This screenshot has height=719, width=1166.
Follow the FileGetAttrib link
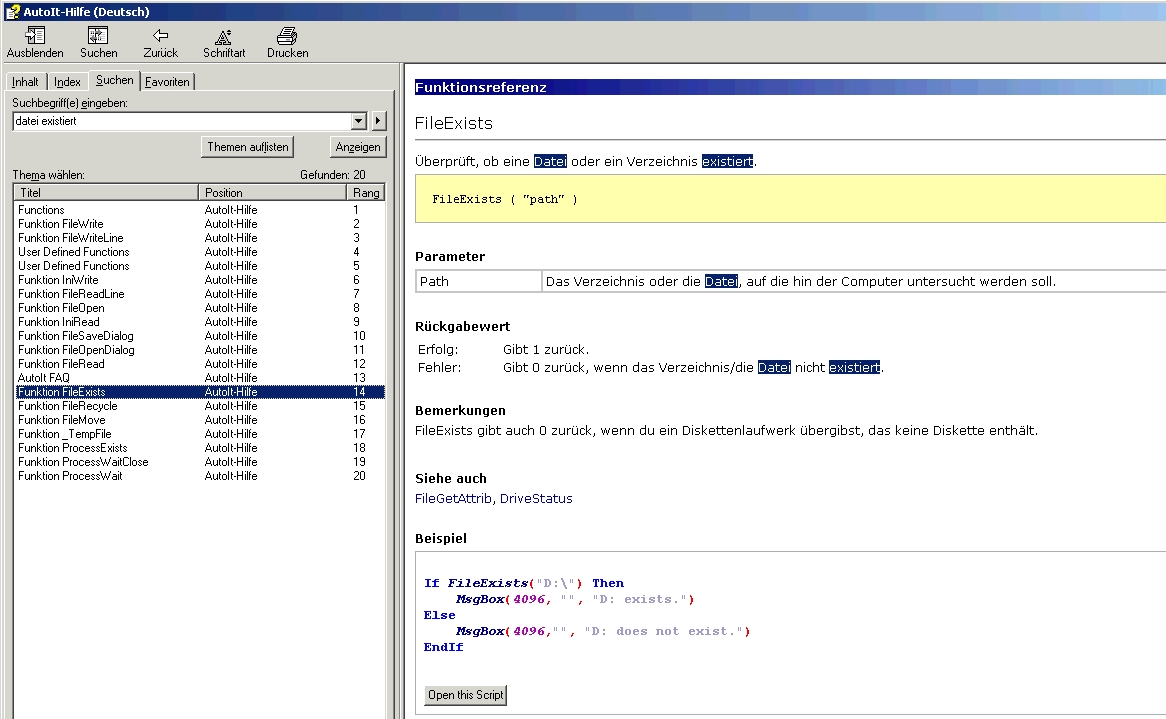453,498
